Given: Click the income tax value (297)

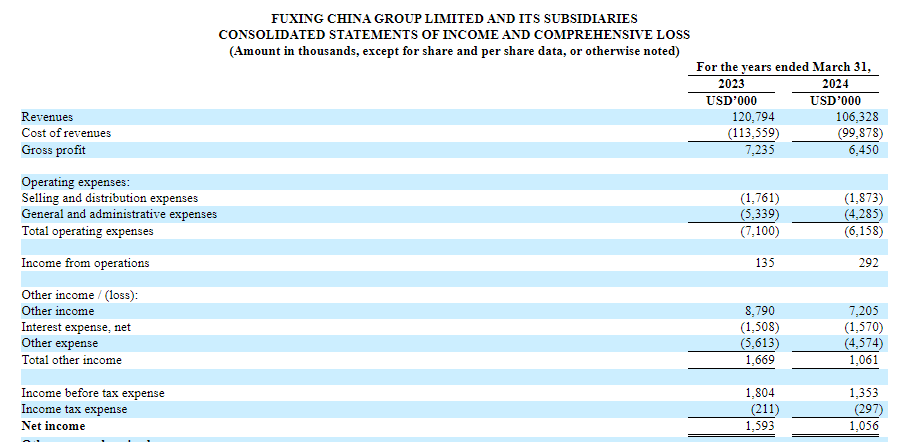Looking at the screenshot, I should (867, 409).
